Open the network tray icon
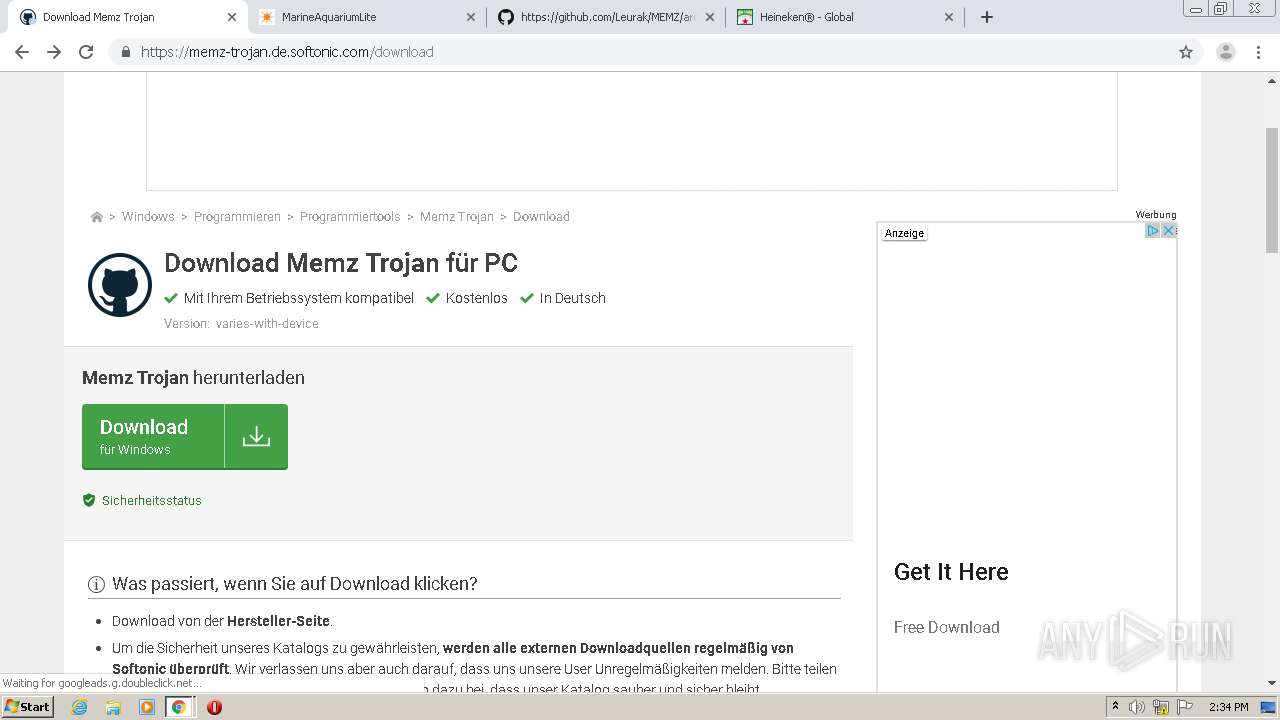The height and width of the screenshot is (720, 1280). point(1161,707)
